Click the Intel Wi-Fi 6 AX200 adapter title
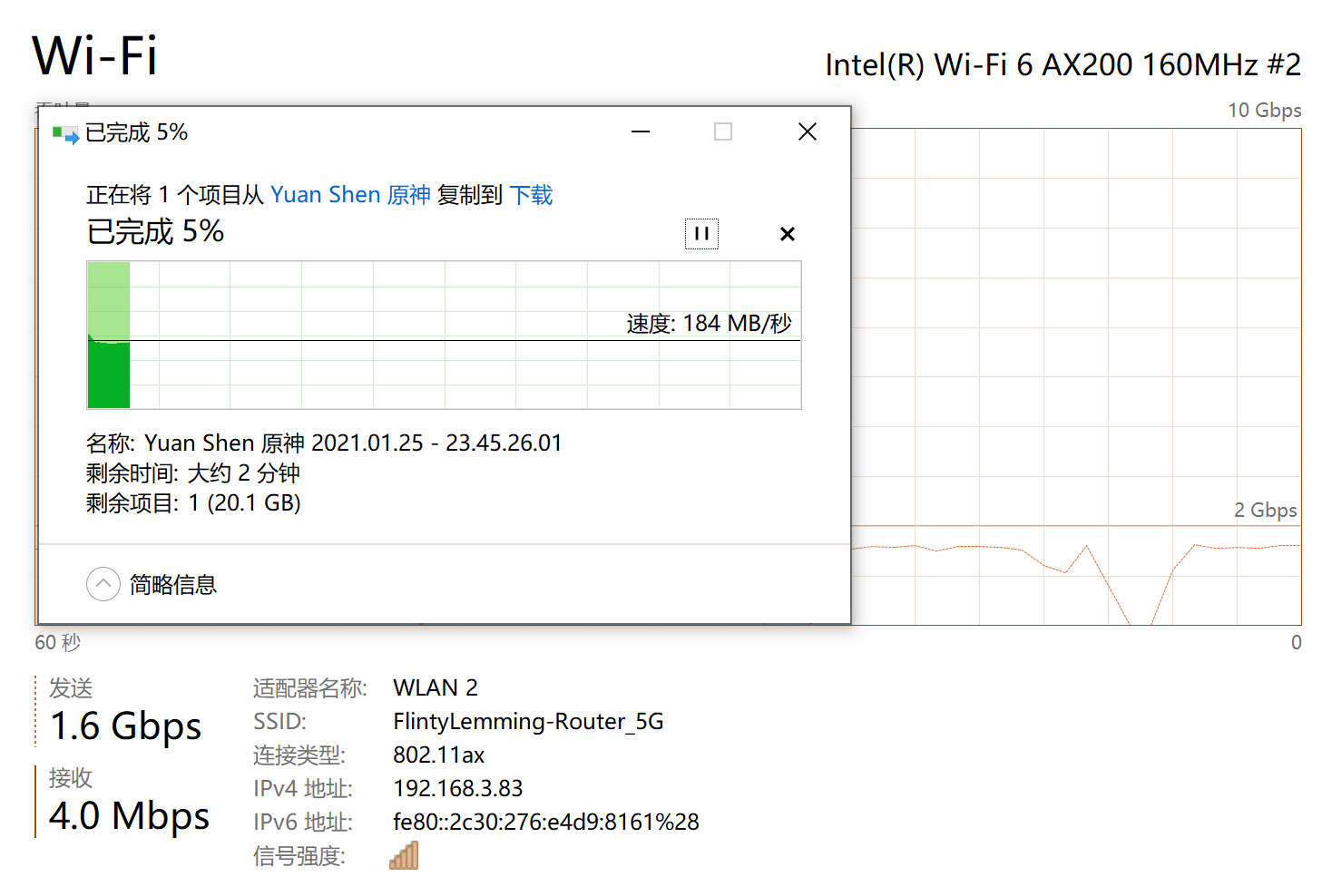 1062,65
